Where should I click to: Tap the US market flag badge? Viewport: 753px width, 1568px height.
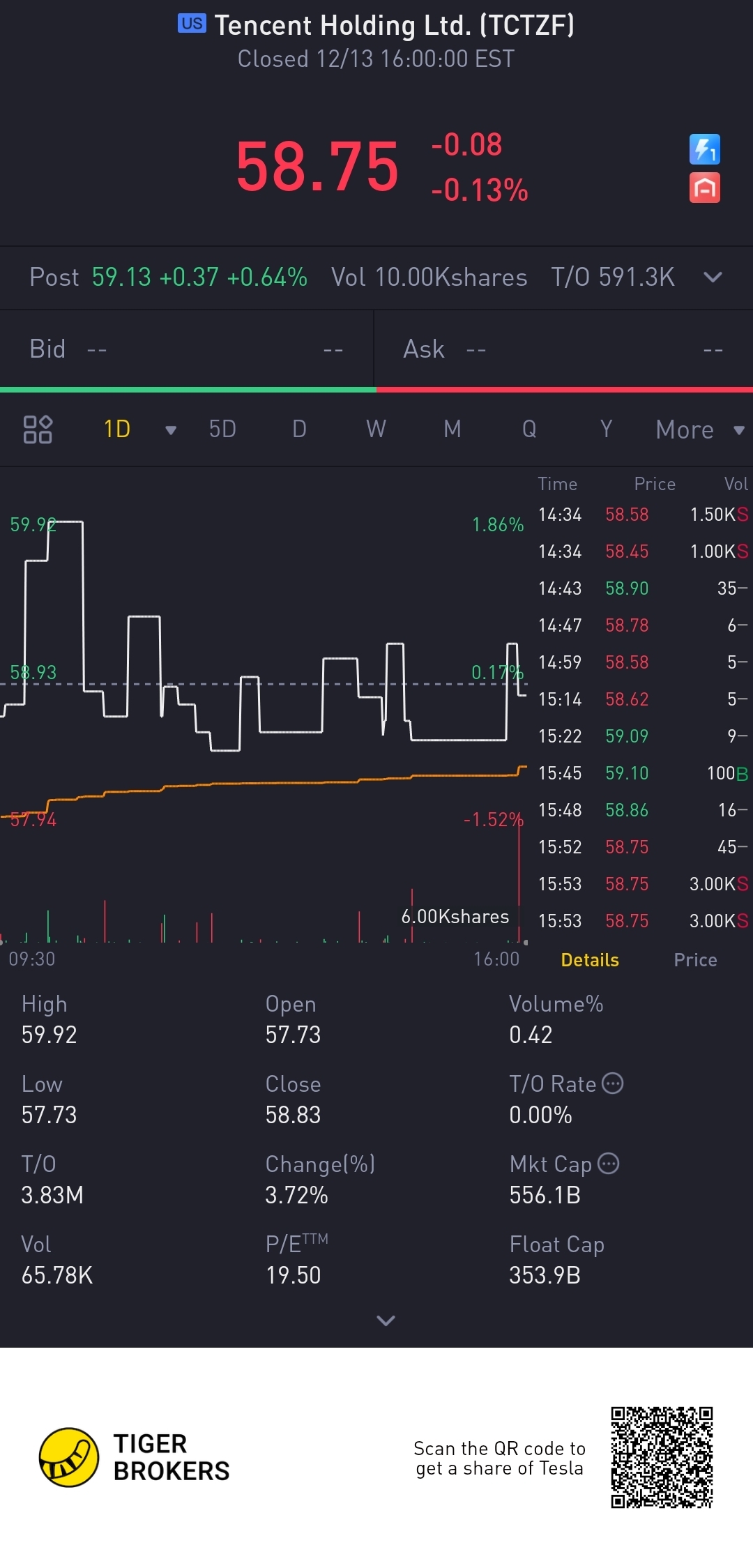click(192, 24)
